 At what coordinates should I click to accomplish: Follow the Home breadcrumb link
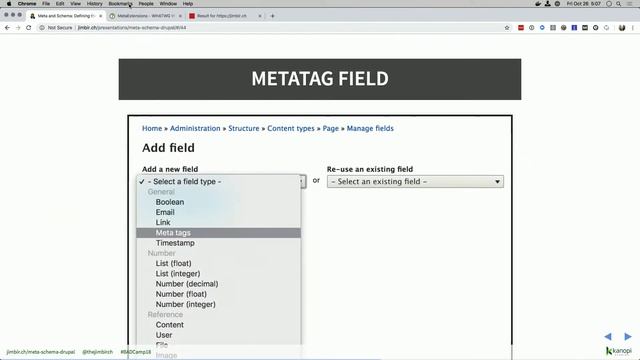[152, 128]
